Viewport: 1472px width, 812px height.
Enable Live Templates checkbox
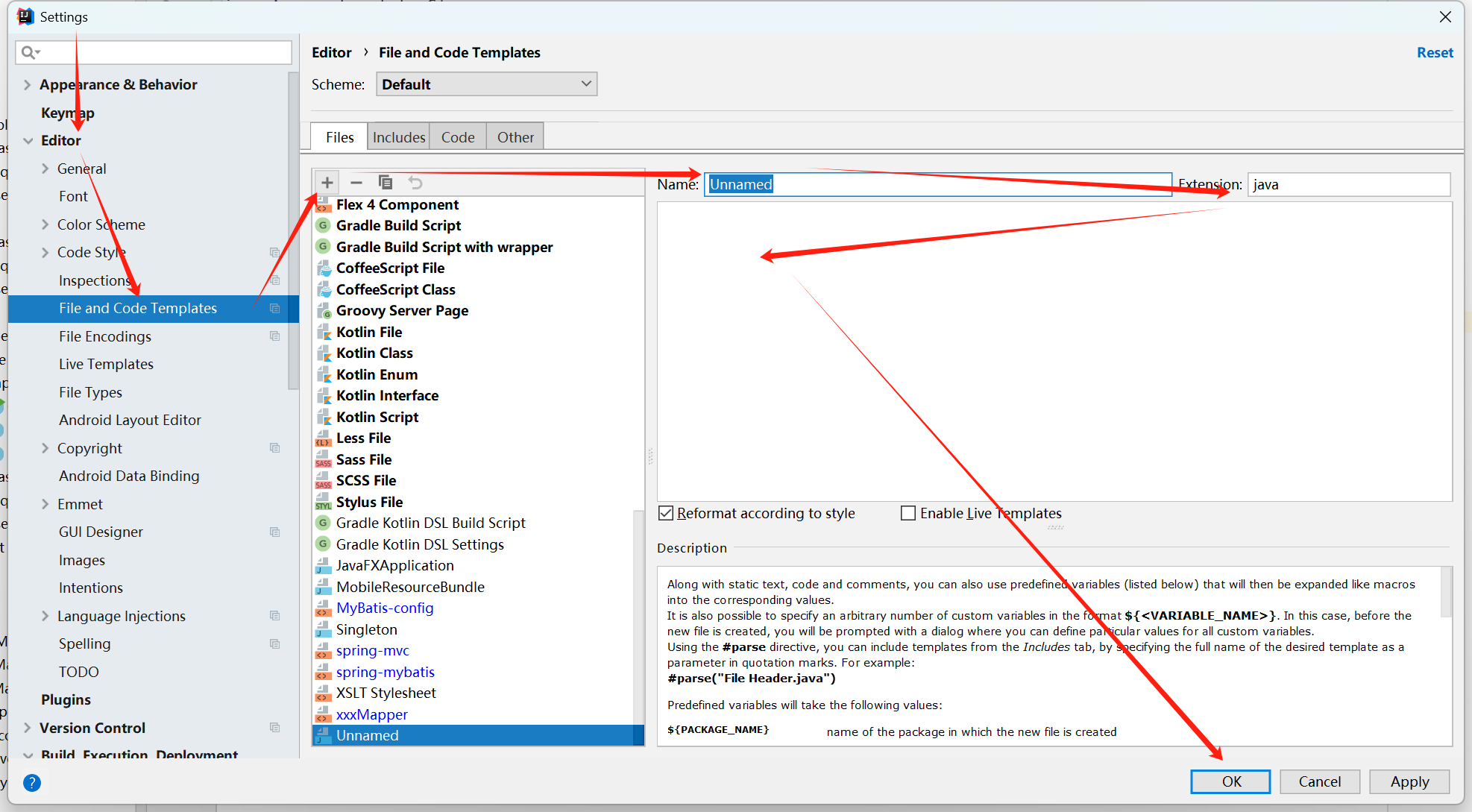click(908, 513)
